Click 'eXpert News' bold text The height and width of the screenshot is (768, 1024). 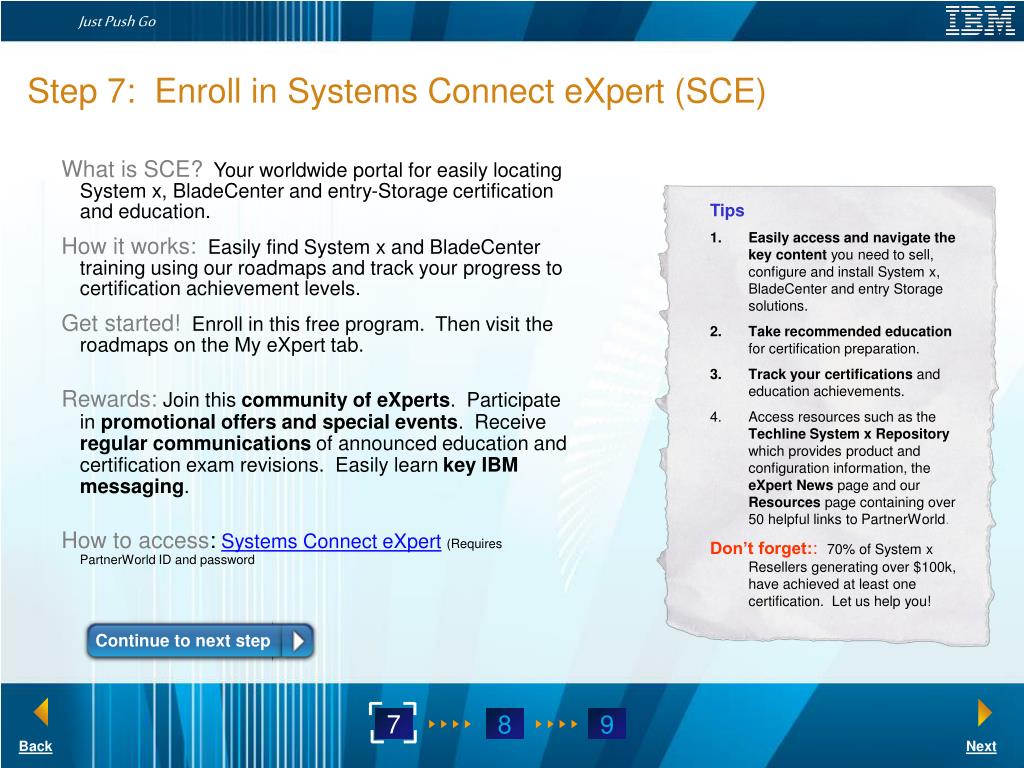790,485
